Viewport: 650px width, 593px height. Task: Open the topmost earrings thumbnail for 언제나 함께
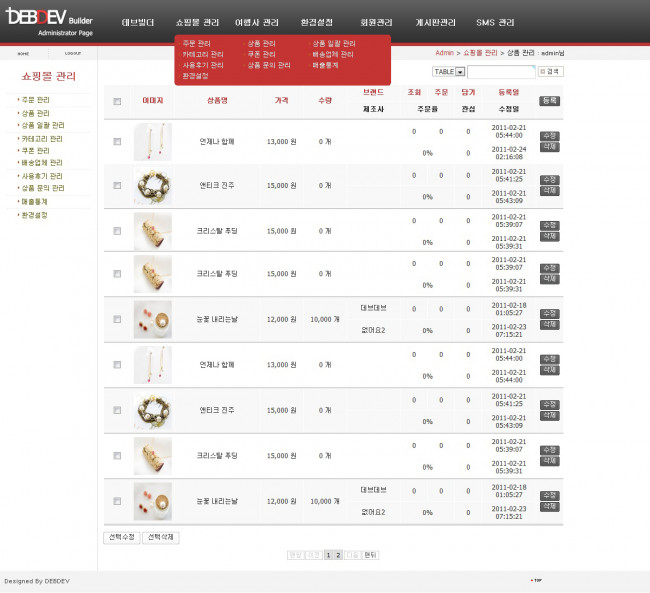pyautogui.click(x=153, y=142)
